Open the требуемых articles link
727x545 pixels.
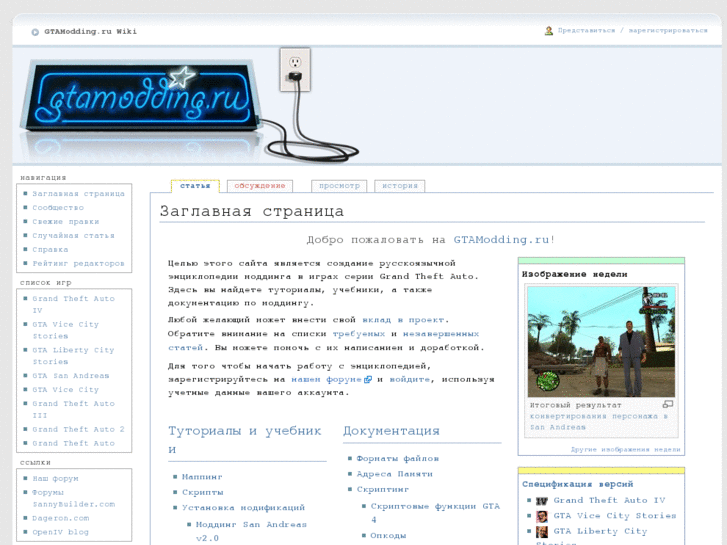tap(358, 334)
